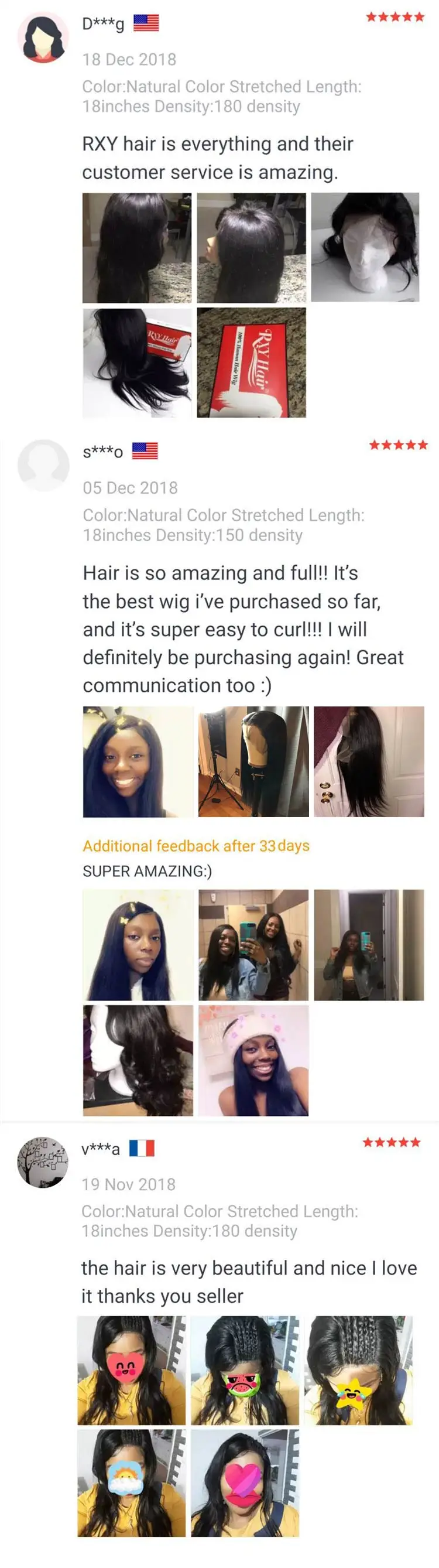Open the smiling selfie photo in s***o's review
Screen dimensions: 439x1568
click(x=138, y=761)
